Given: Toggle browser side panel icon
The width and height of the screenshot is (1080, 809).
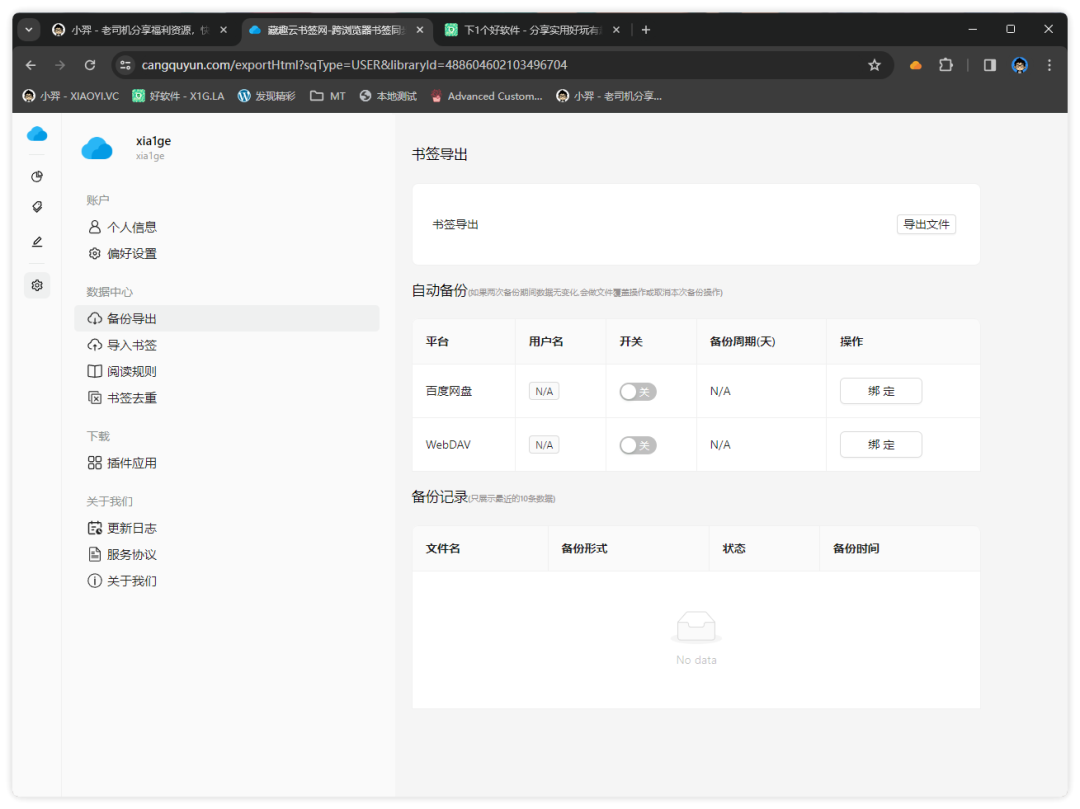Looking at the screenshot, I should click(989, 65).
